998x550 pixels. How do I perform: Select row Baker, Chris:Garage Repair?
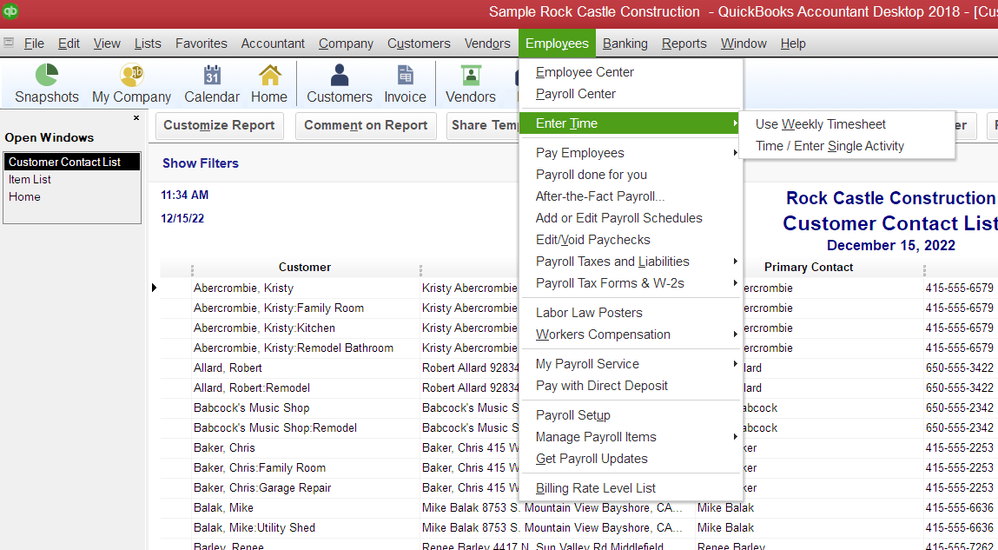click(262, 488)
